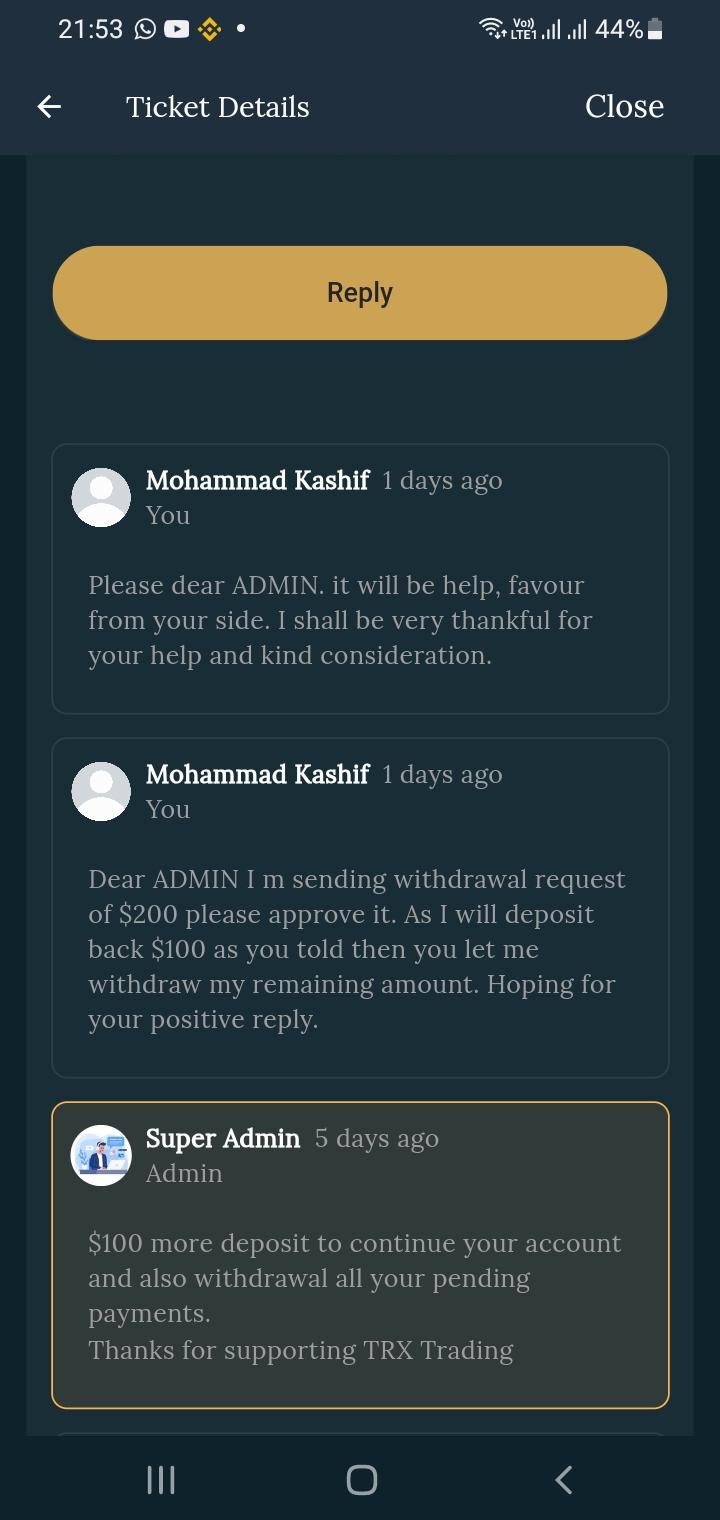Tap the Wi-Fi status icon

[492, 29]
